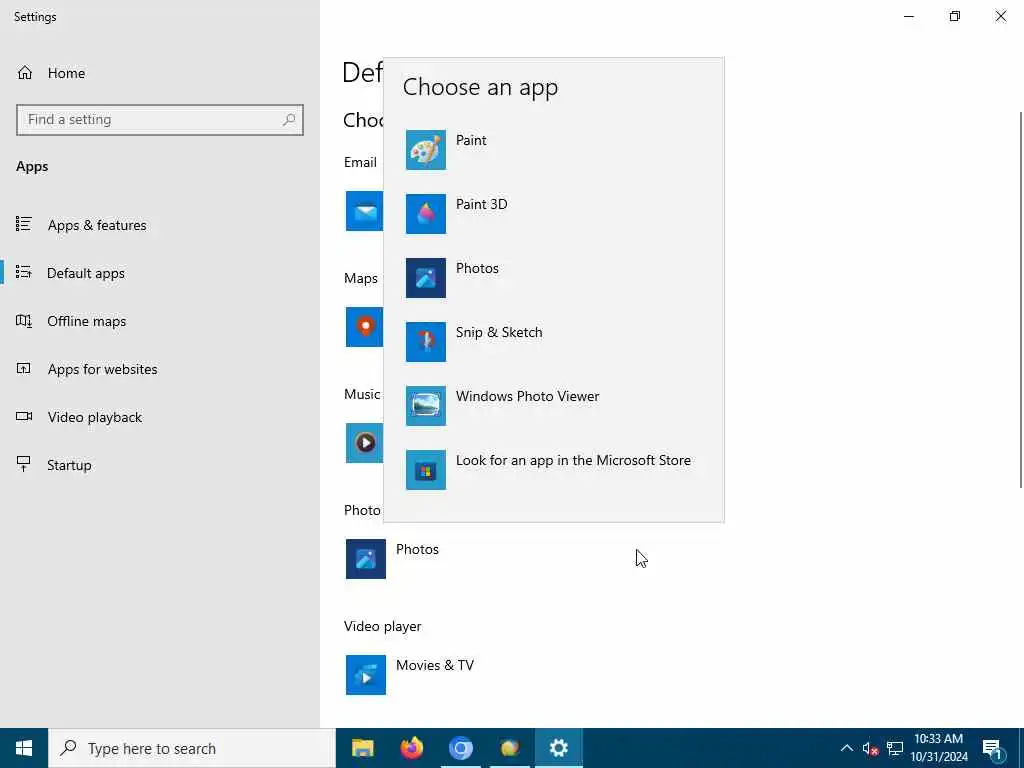Click the music player icon under Music
This screenshot has width=1024, height=768.
click(364, 443)
